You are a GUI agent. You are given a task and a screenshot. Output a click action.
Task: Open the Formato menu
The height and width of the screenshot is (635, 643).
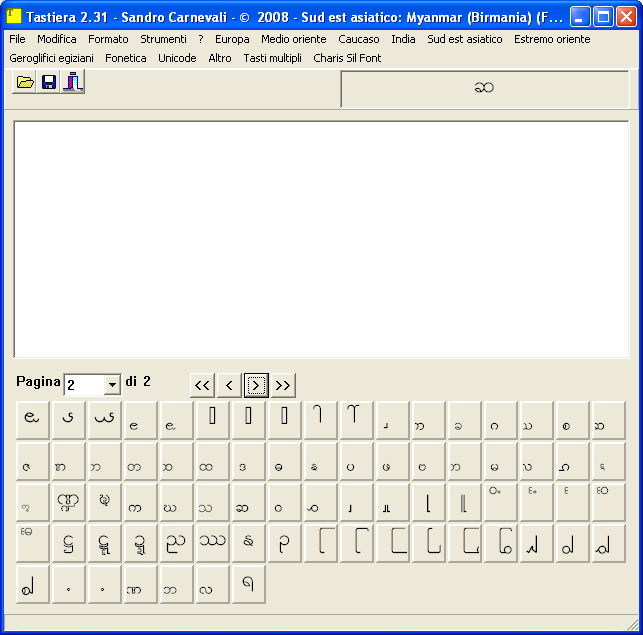[x=108, y=39]
